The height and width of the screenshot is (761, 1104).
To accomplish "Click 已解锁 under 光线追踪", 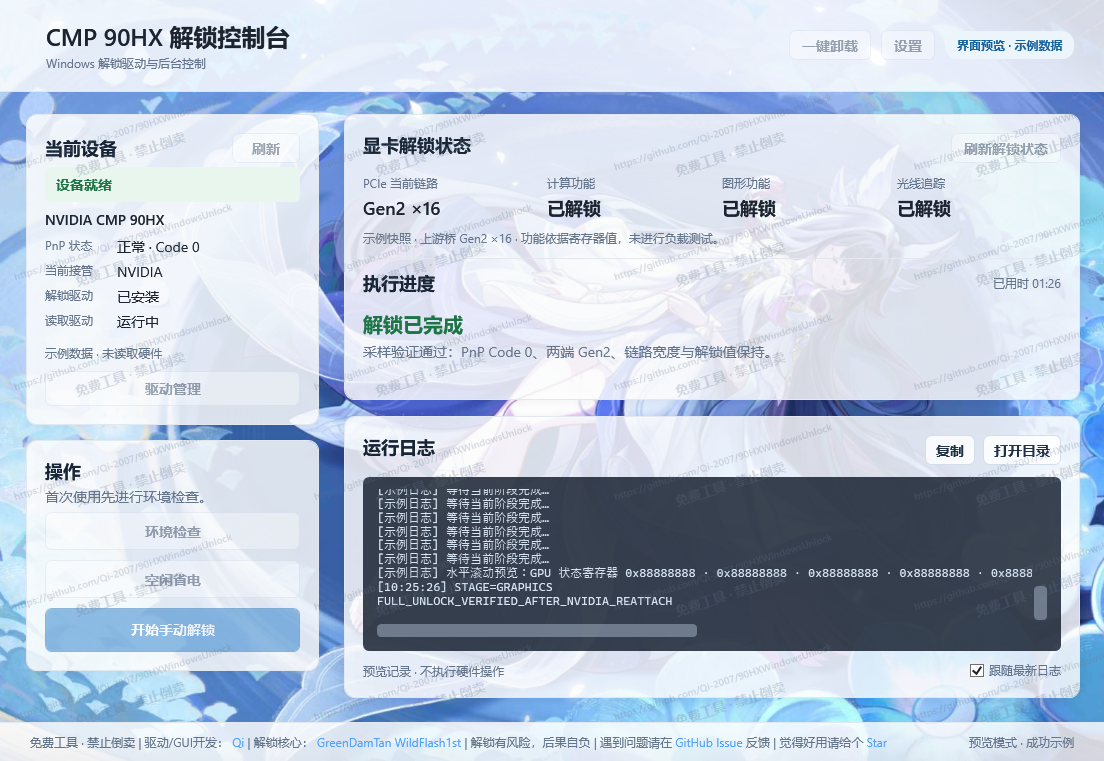I will (924, 209).
